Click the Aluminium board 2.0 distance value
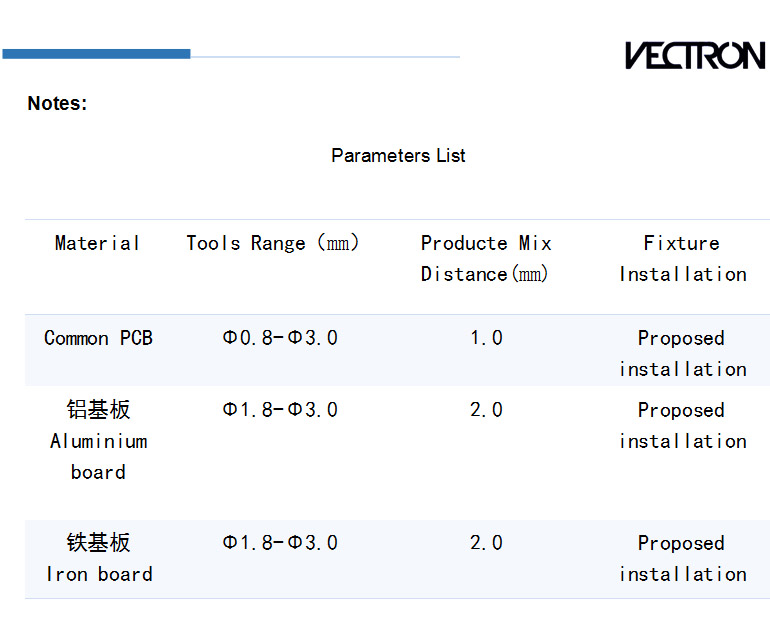 pyautogui.click(x=486, y=410)
